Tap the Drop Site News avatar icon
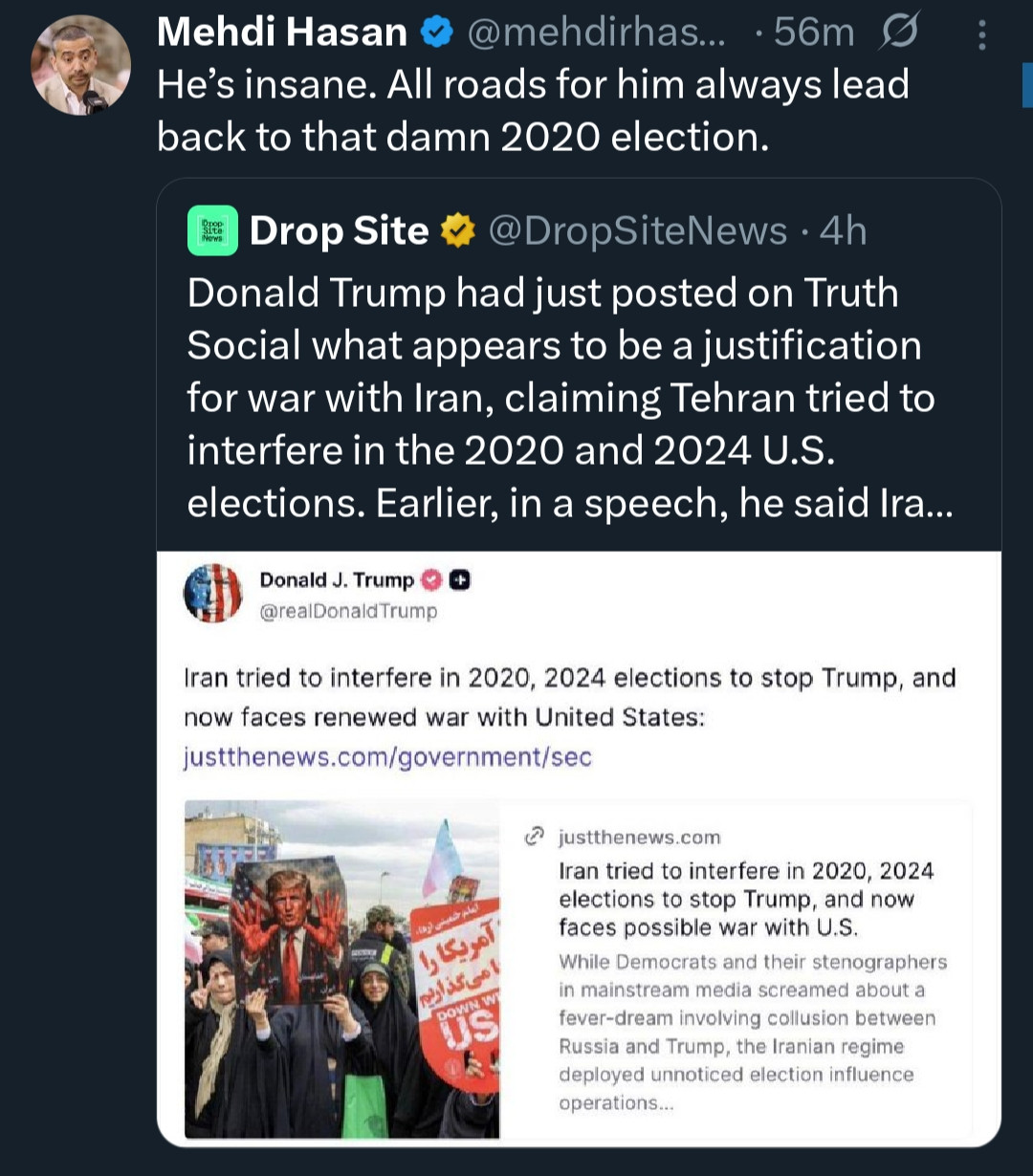 pos(212,231)
